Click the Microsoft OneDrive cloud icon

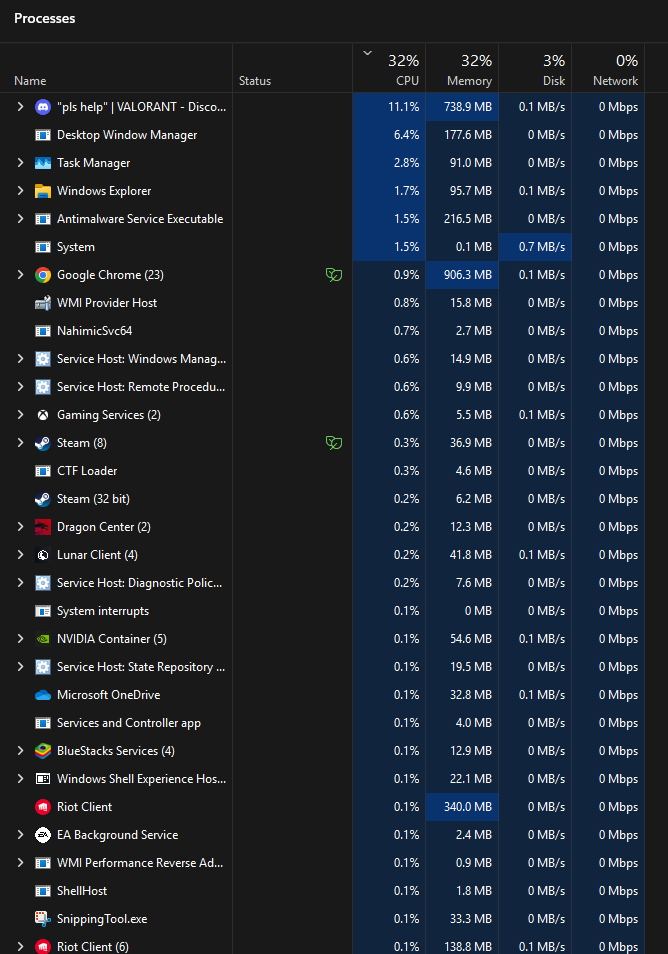[x=43, y=695]
